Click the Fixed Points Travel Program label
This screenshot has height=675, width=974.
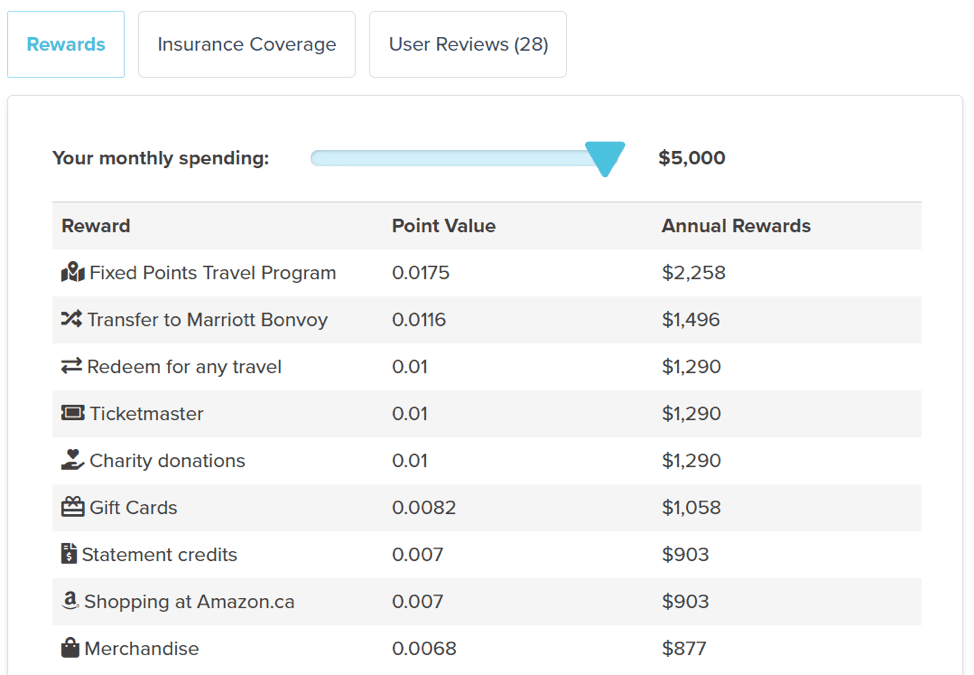212,273
